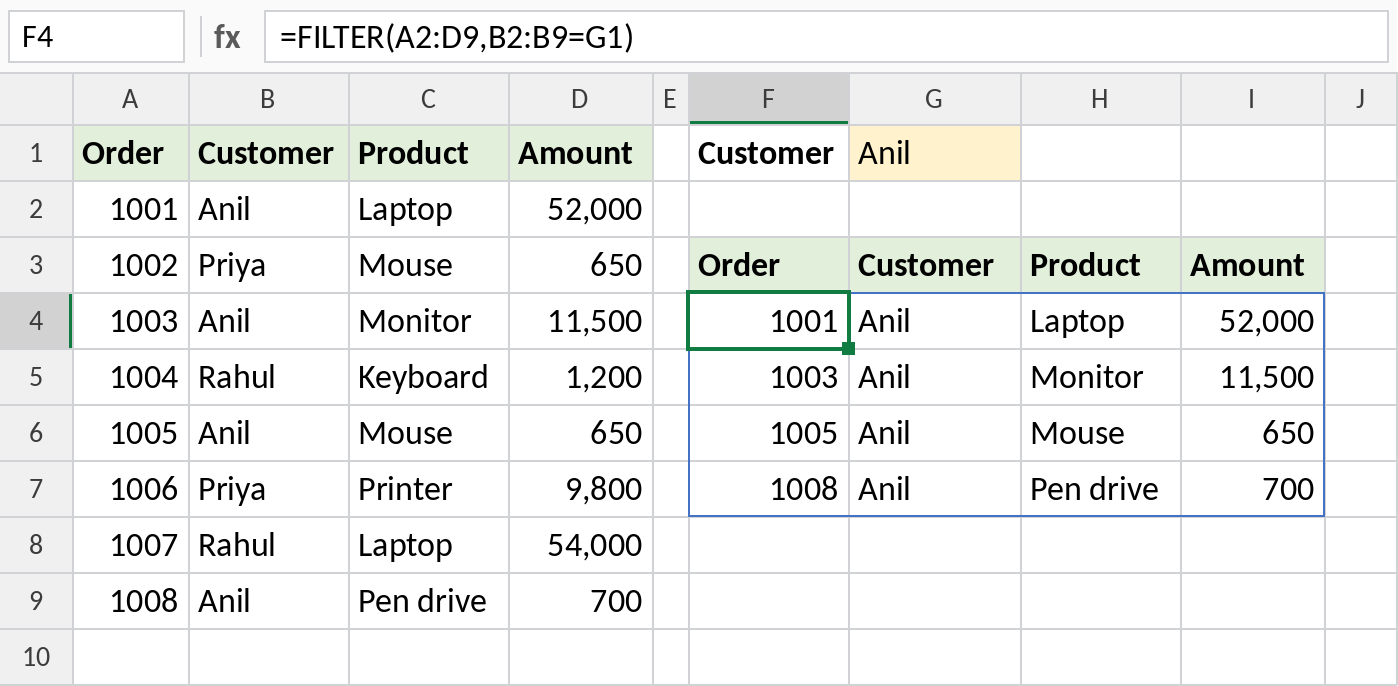1398x686 pixels.
Task: Select row 2 header
Action: 36,209
